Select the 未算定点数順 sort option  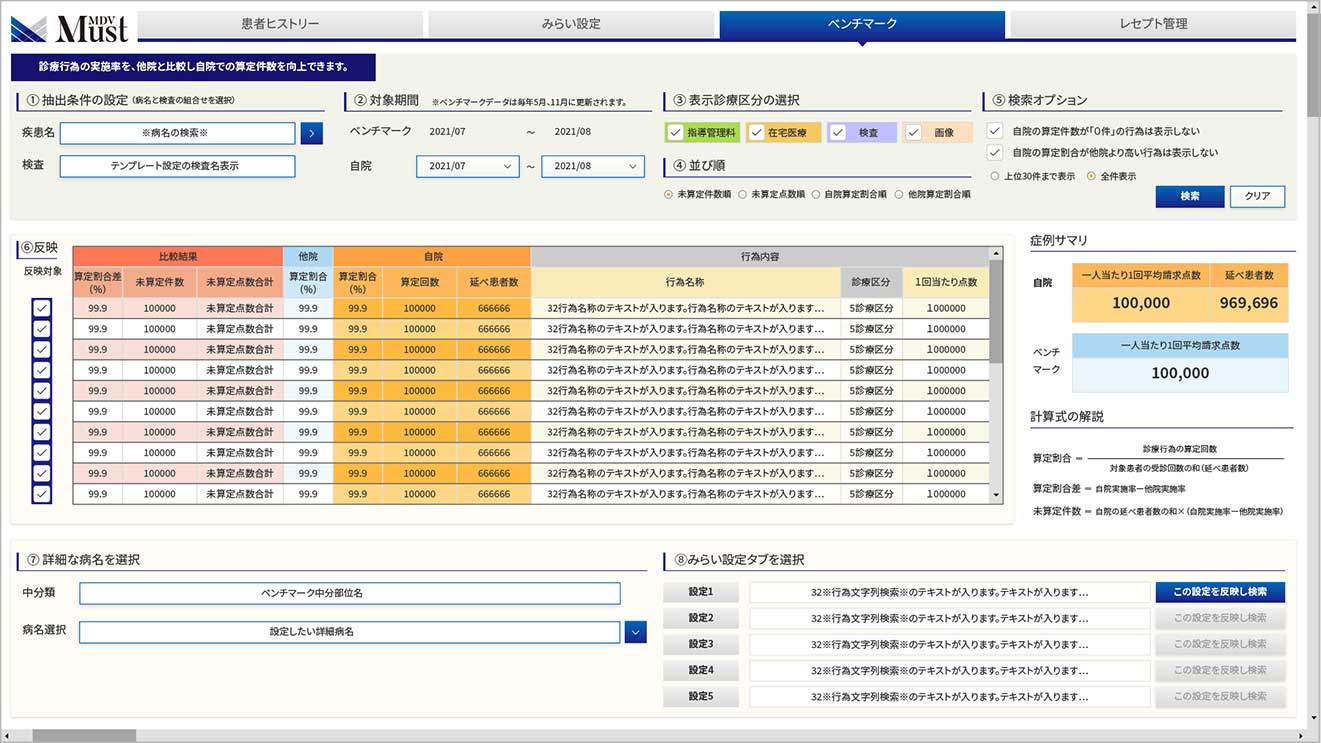pyautogui.click(x=743, y=195)
